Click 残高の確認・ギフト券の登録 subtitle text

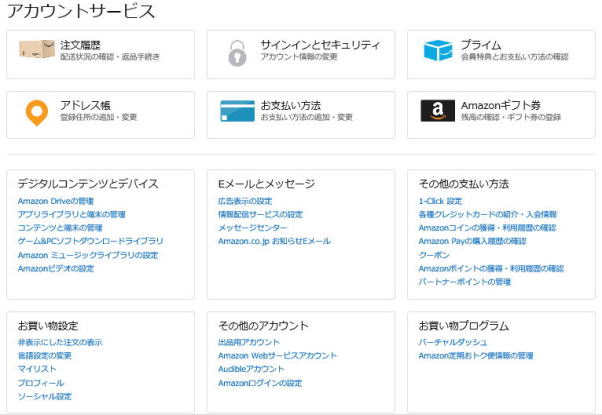(511, 117)
